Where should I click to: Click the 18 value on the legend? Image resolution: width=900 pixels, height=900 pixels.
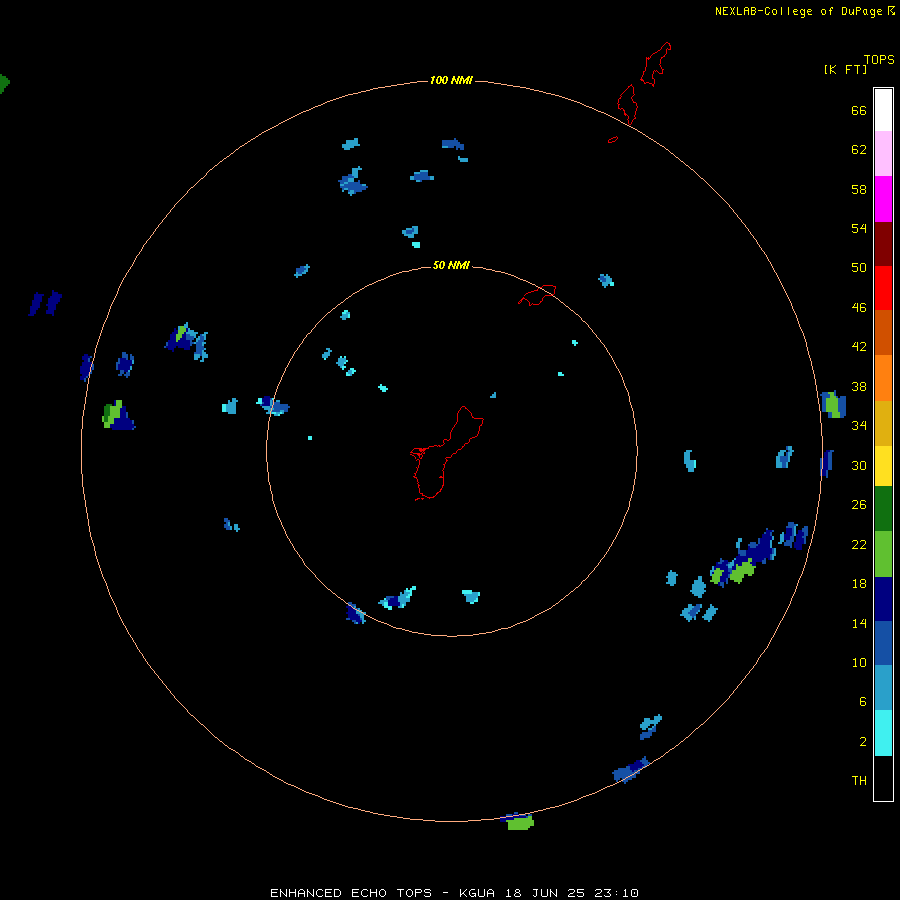[x=859, y=584]
